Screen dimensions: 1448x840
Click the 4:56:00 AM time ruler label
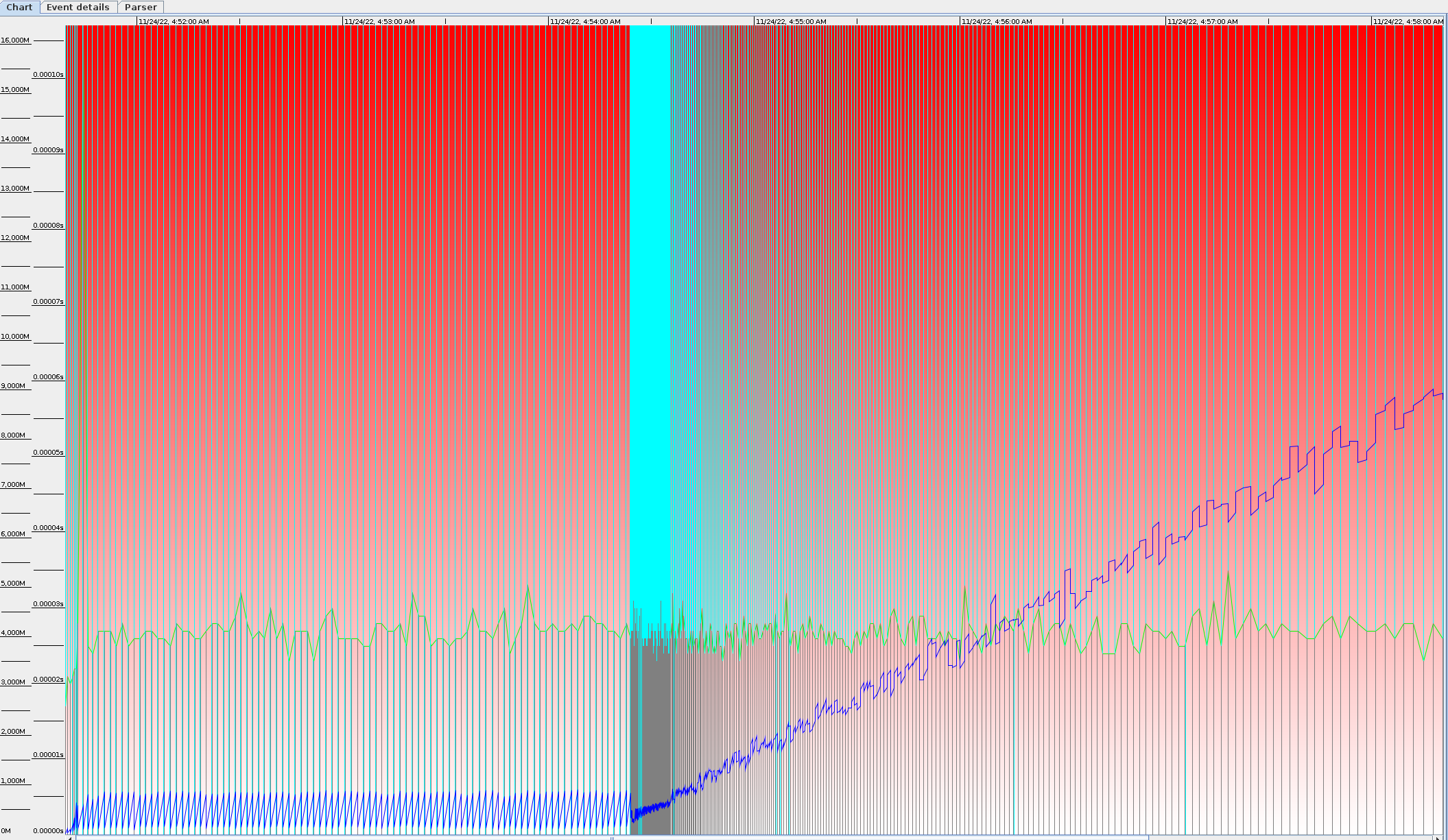pyautogui.click(x=997, y=21)
